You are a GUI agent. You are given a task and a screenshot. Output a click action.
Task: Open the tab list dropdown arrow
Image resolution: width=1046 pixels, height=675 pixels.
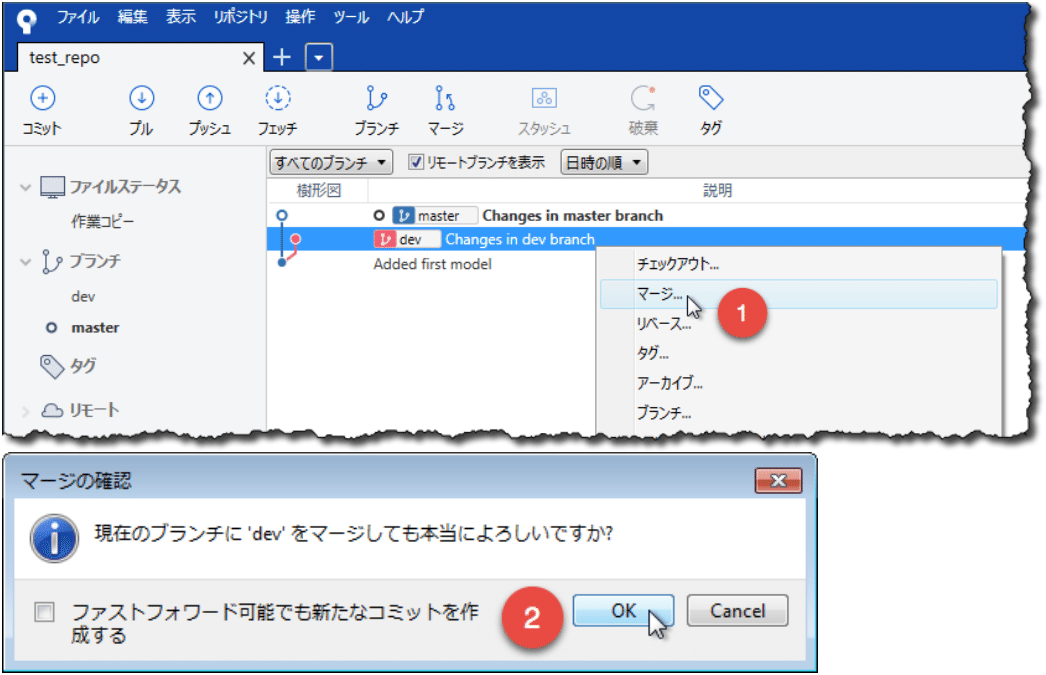tap(319, 57)
